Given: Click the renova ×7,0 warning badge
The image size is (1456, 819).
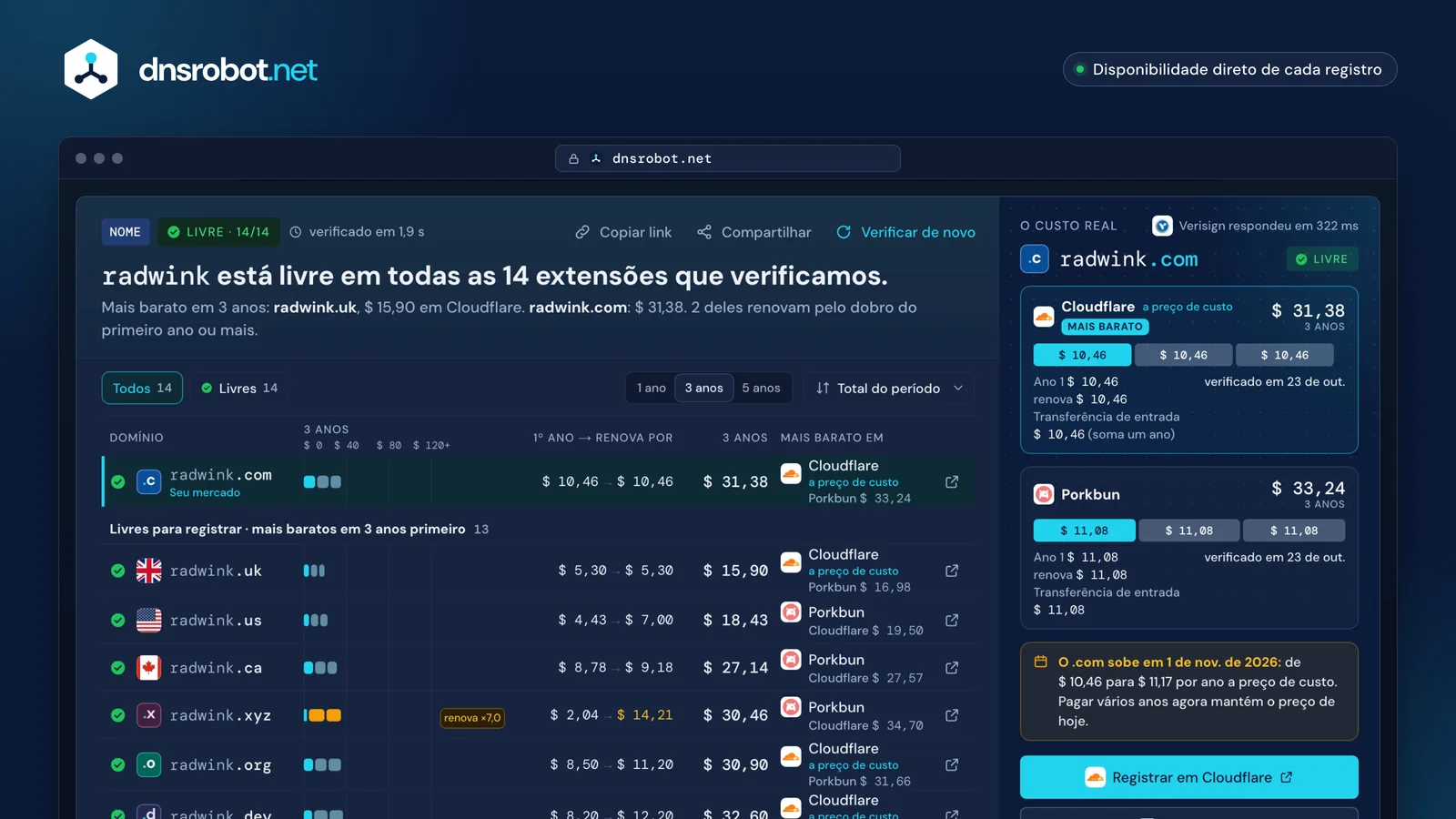Looking at the screenshot, I should coord(471,718).
